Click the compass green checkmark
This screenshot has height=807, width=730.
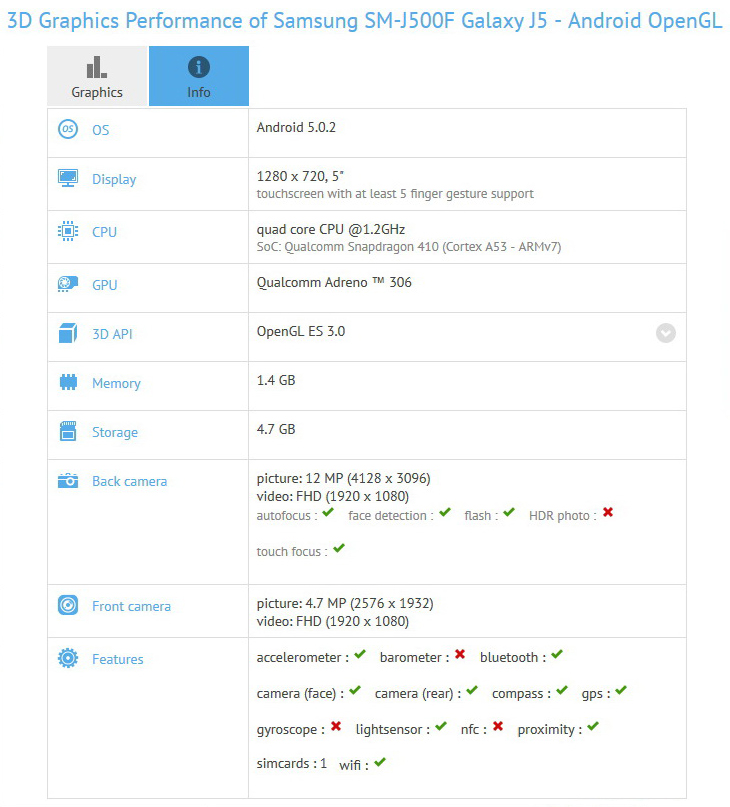(562, 691)
